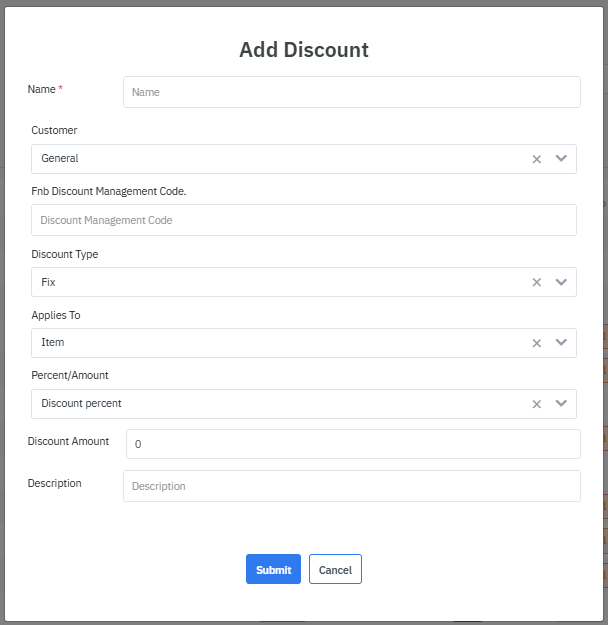Image resolution: width=608 pixels, height=625 pixels.
Task: Open the Discount Type dropdown arrow
Action: 561,283
